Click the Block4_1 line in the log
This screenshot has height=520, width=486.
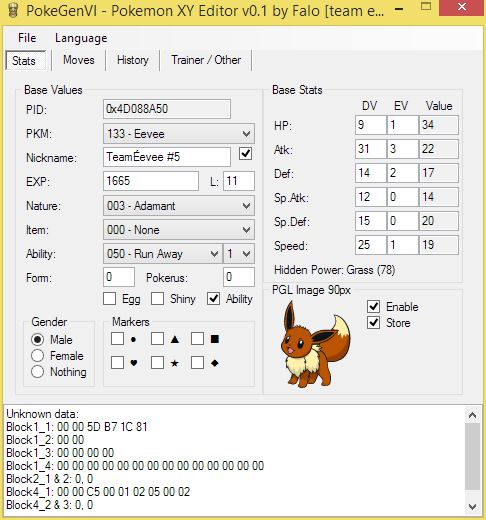[98, 492]
